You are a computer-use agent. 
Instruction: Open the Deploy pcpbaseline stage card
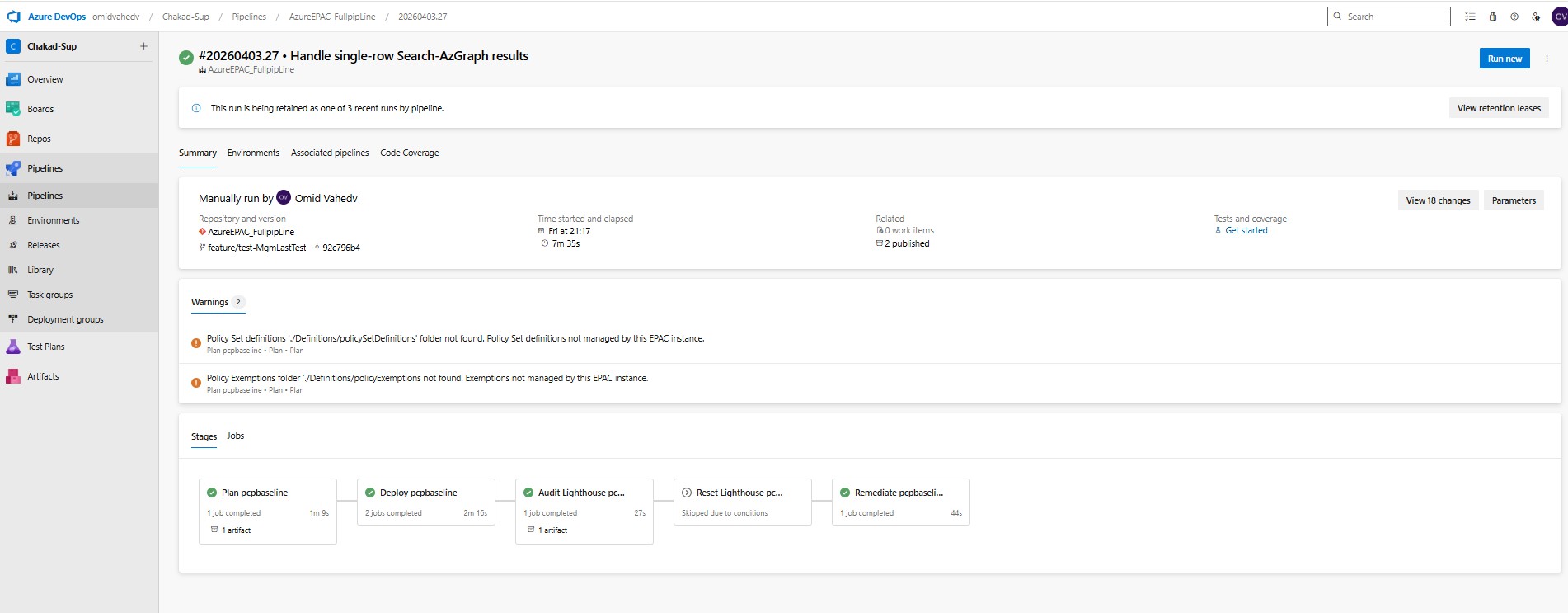click(425, 502)
